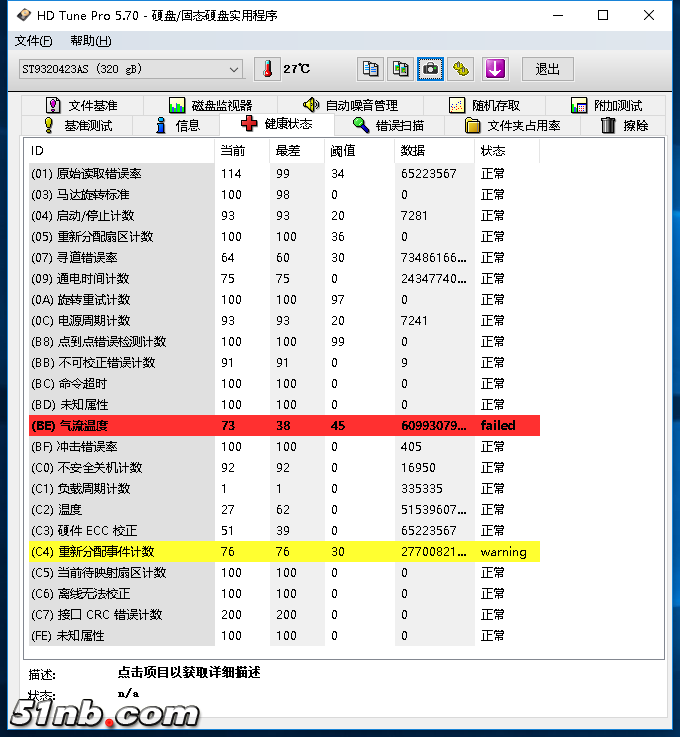Open the 文件(F) menu
680x737 pixels.
[33, 41]
